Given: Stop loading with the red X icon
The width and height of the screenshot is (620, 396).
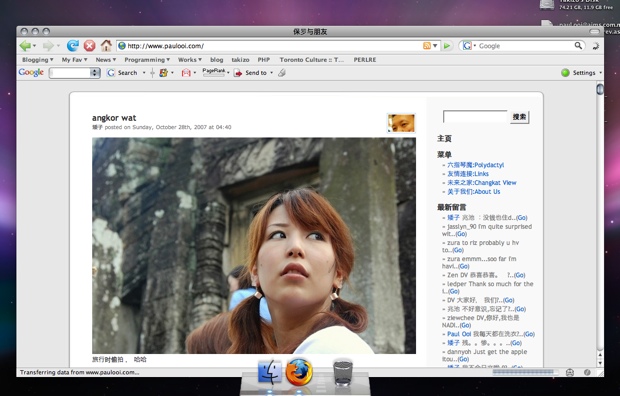Looking at the screenshot, I should tap(89, 46).
